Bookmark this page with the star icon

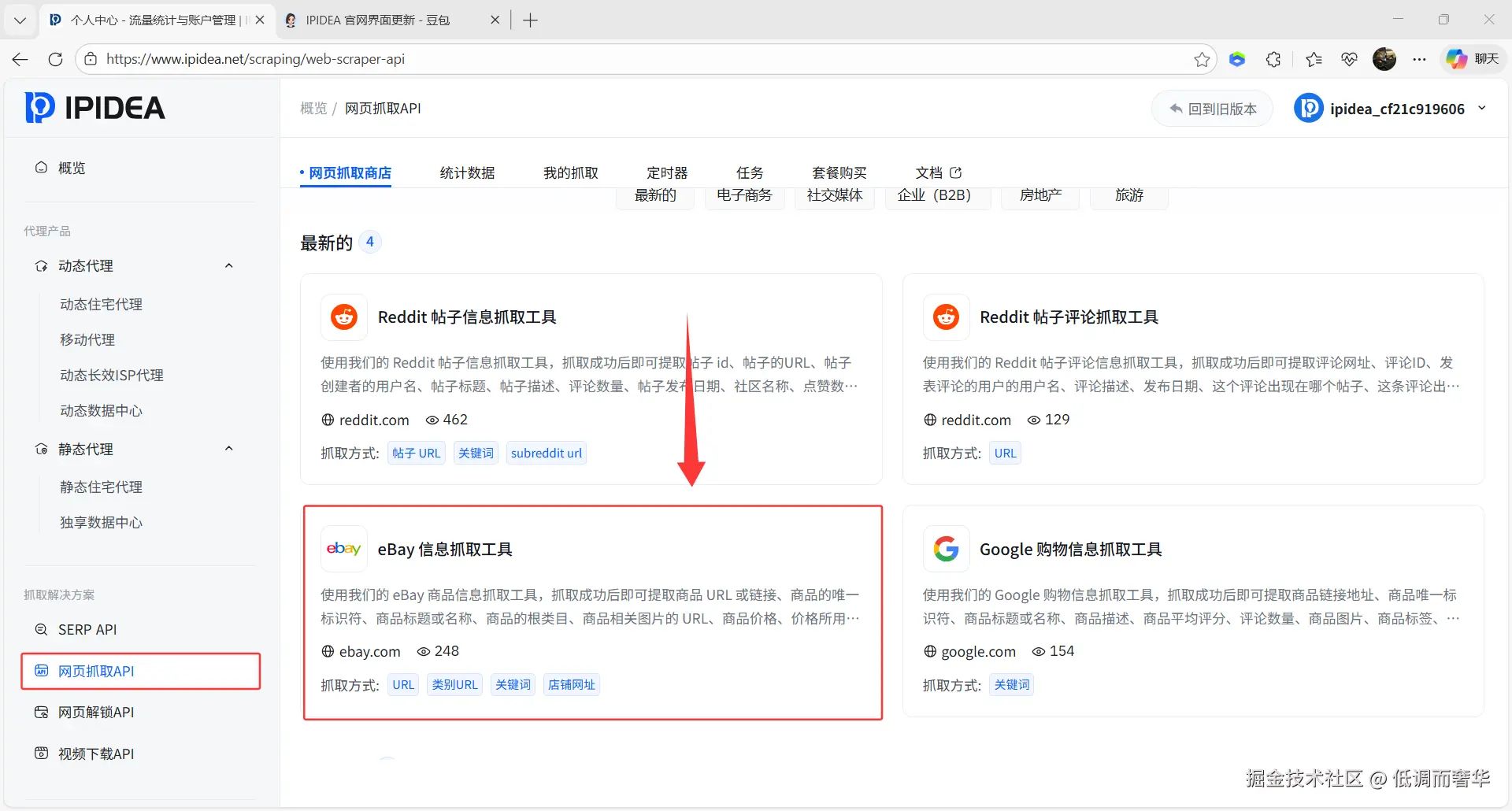pyautogui.click(x=1202, y=59)
